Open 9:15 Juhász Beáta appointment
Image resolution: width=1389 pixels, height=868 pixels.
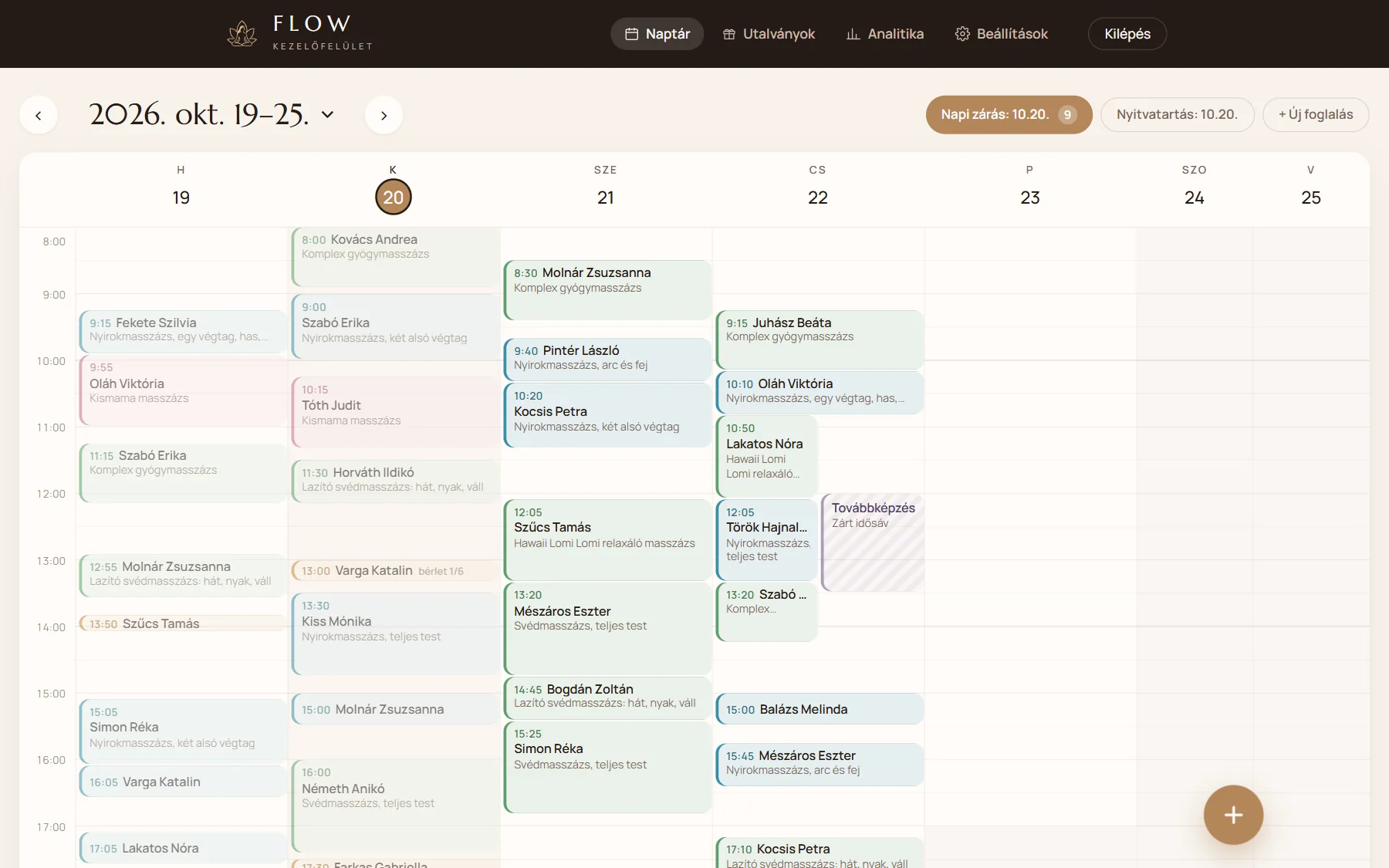click(820, 339)
